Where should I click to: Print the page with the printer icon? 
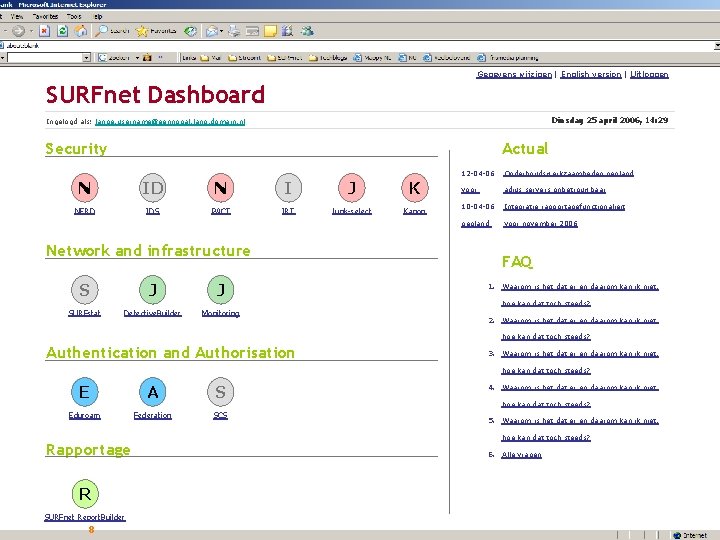point(234,31)
